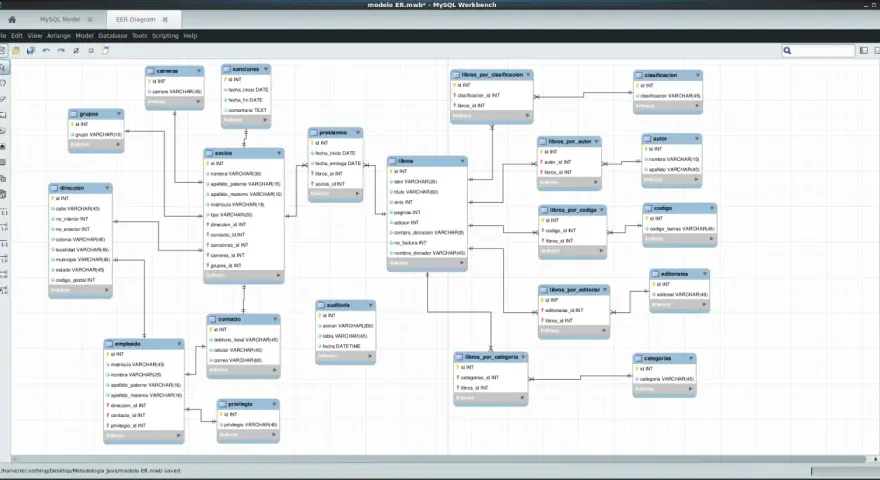Screen dimensions: 880x480
Task: Close the MySQL Model tab
Action: [x=90, y=20]
